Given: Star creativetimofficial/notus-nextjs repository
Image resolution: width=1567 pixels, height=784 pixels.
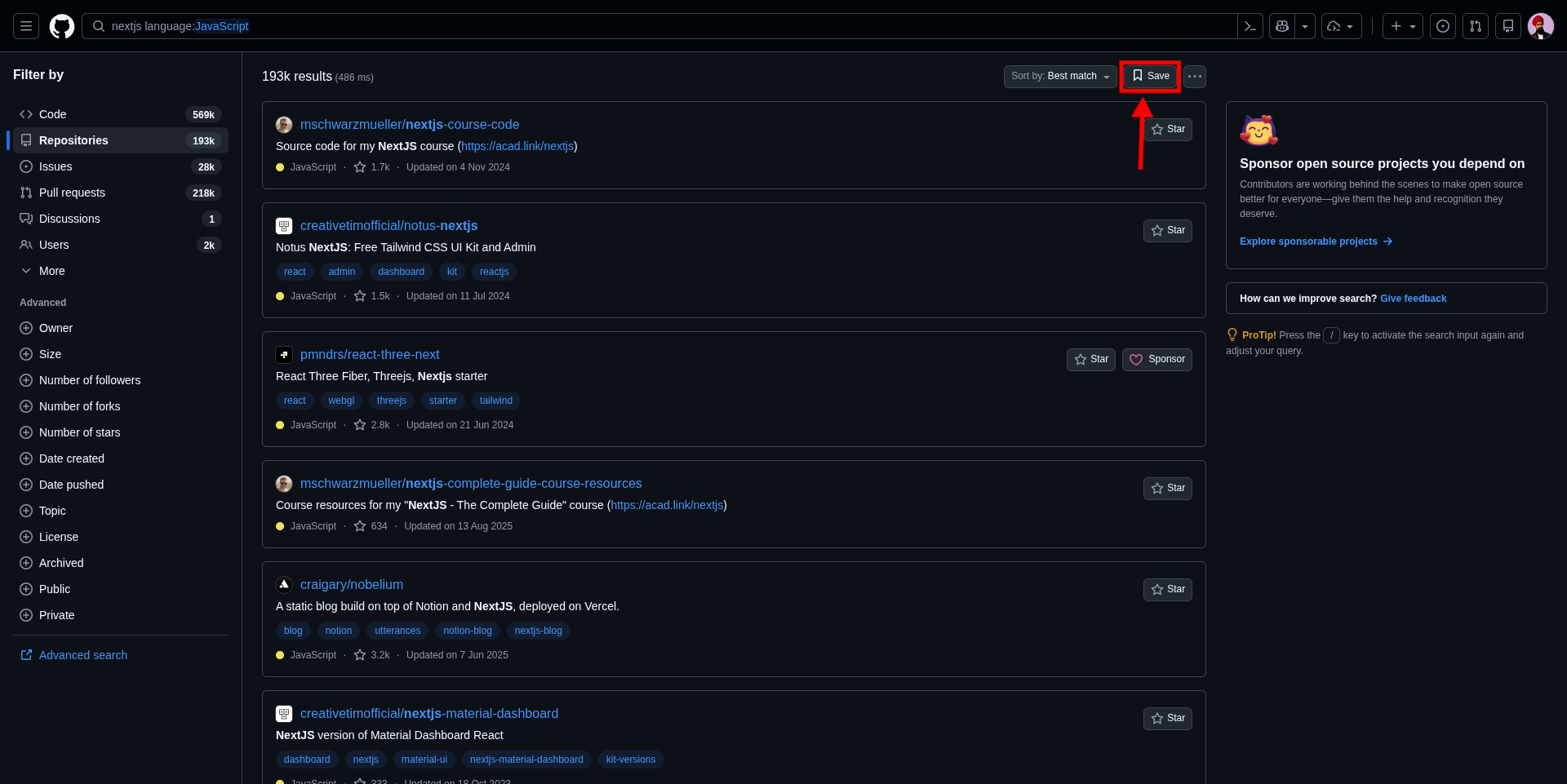Looking at the screenshot, I should [x=1168, y=231].
